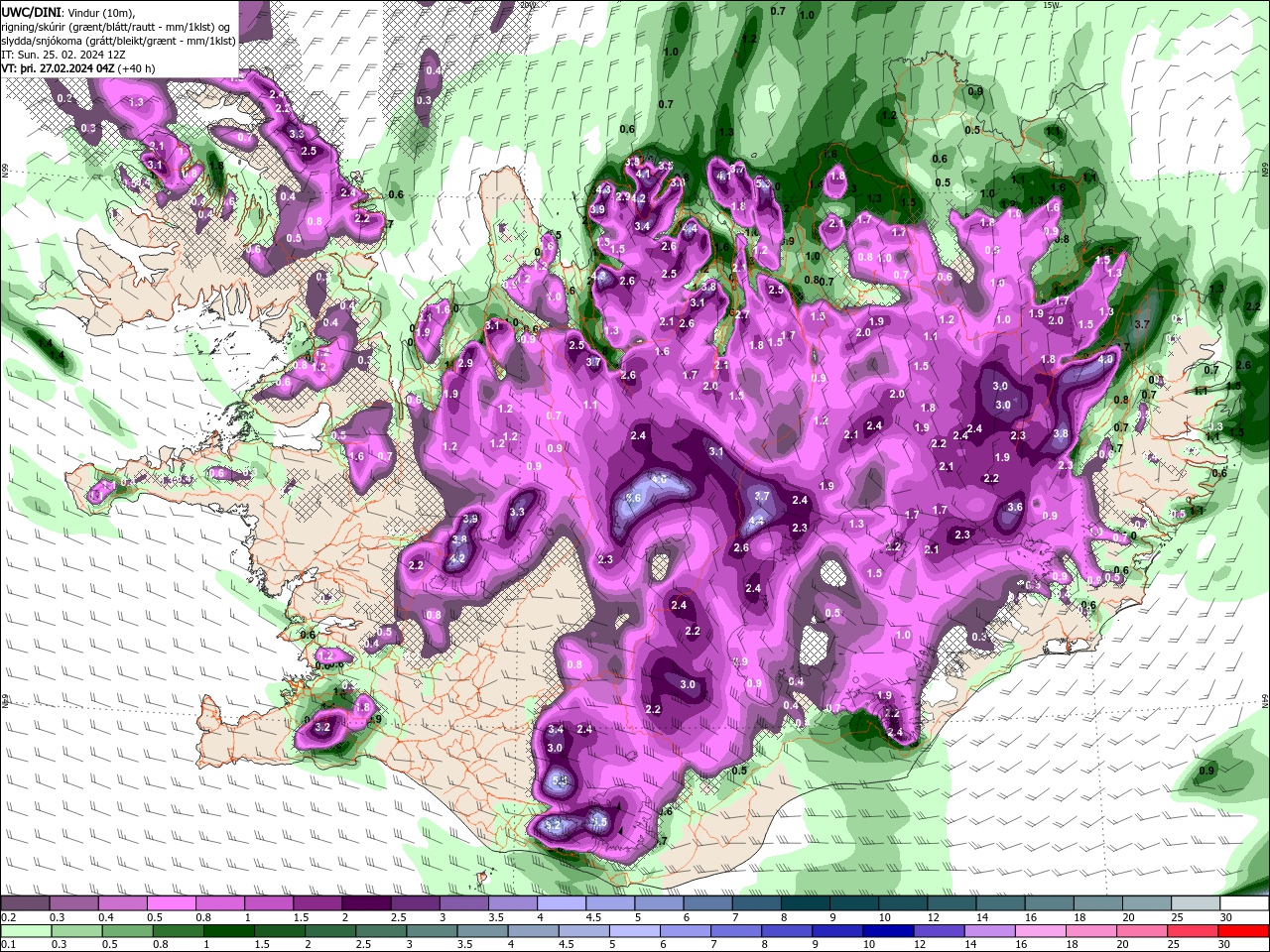Pick upper-row swatch starting at 7
The image size is (1270, 952).
(x=755, y=903)
